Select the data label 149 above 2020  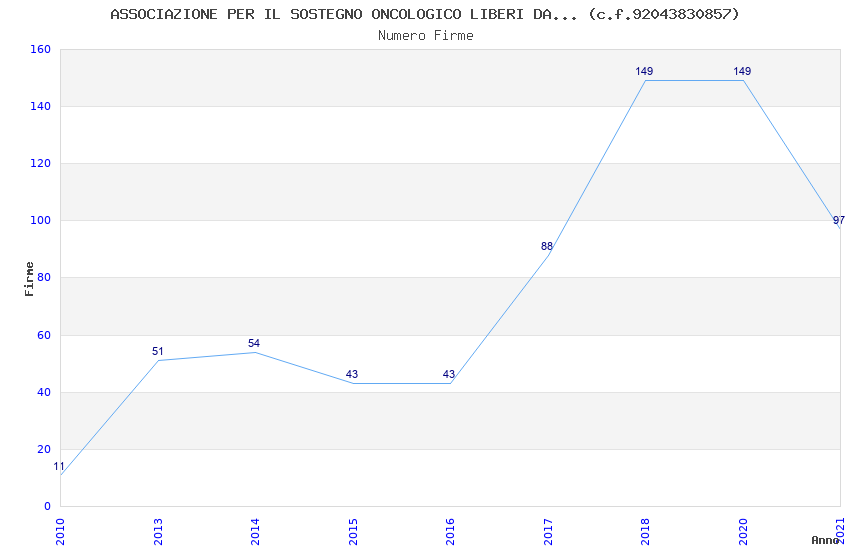click(x=742, y=72)
